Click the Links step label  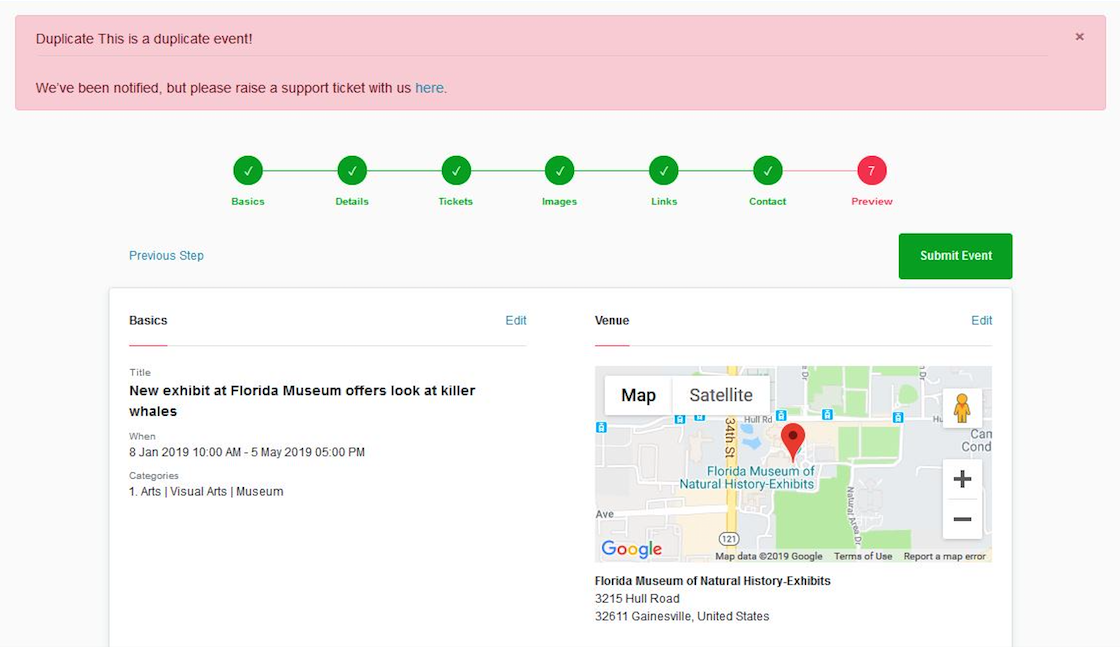(x=664, y=201)
